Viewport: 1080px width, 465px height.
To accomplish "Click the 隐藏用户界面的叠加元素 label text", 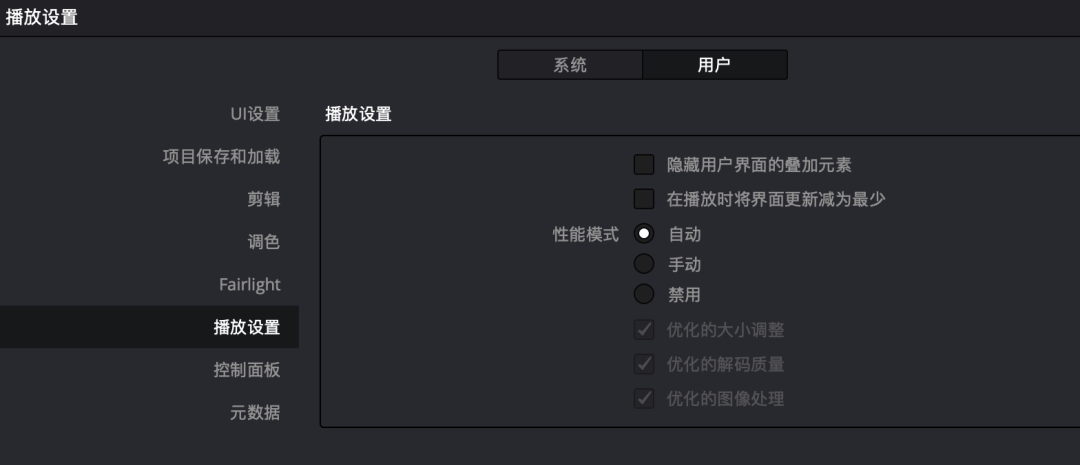I will tap(759, 165).
